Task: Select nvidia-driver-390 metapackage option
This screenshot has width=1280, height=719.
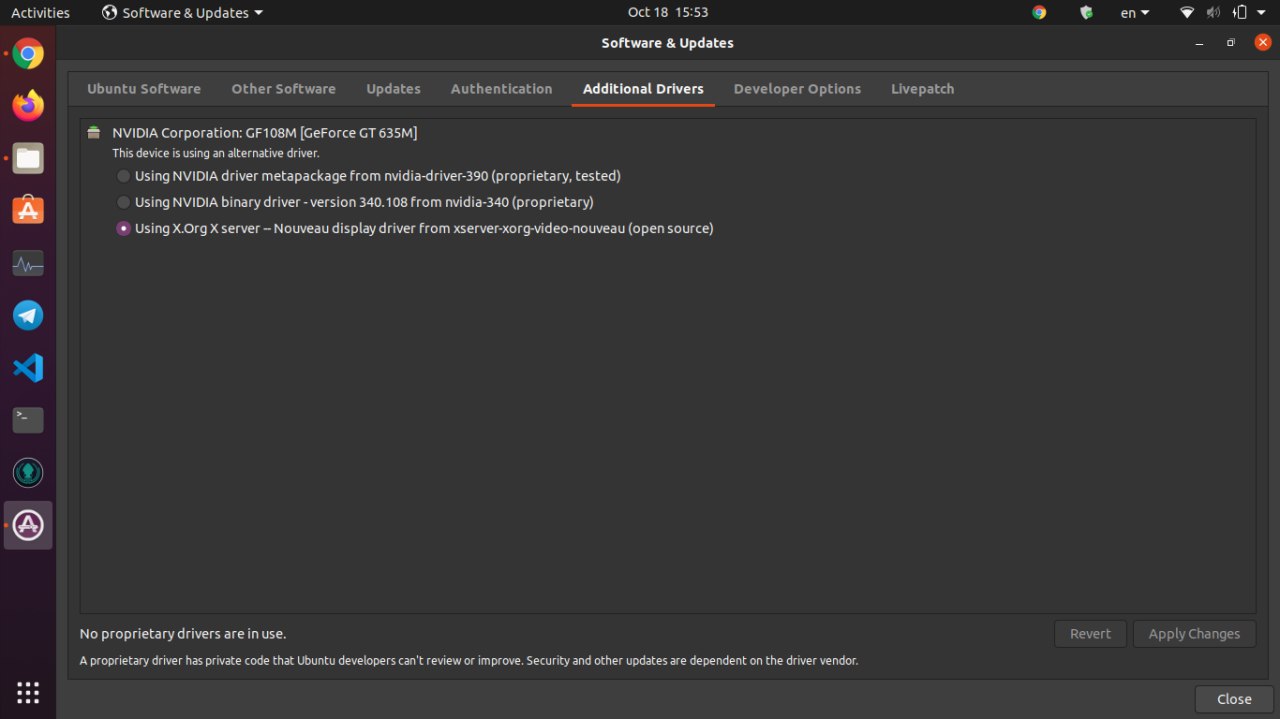Action: click(369, 176)
